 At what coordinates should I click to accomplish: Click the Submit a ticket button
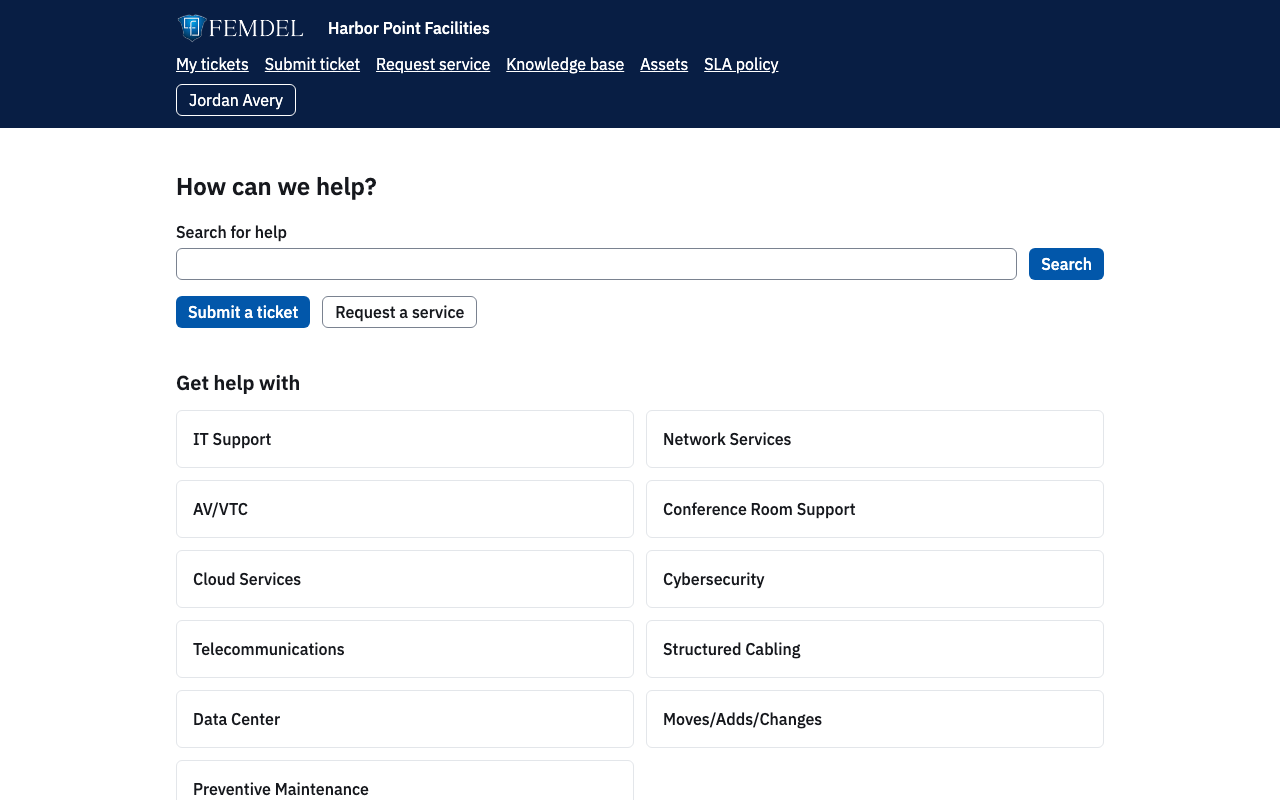243,312
